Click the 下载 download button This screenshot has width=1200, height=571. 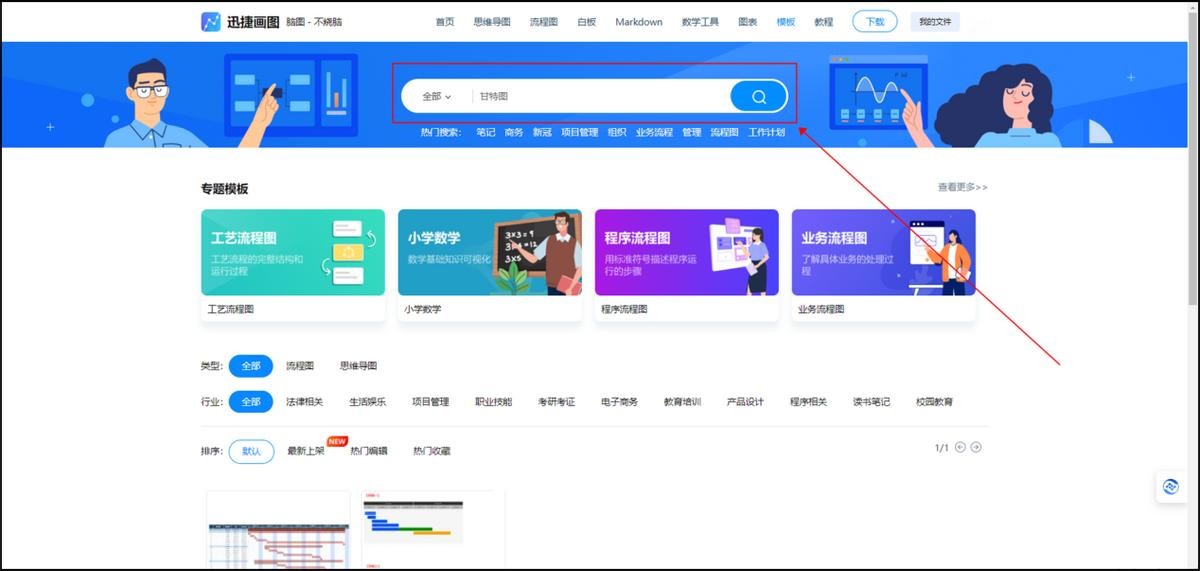point(874,22)
